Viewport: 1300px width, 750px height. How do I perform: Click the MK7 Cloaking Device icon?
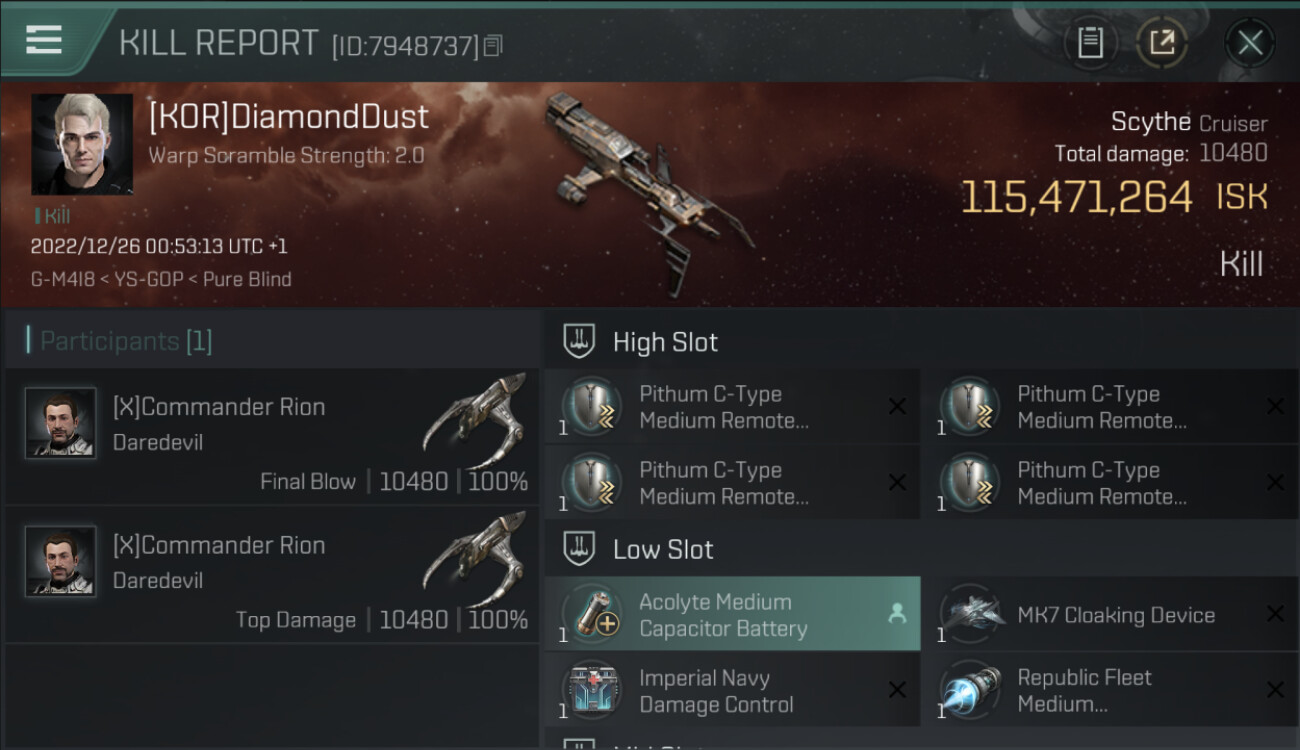969,614
